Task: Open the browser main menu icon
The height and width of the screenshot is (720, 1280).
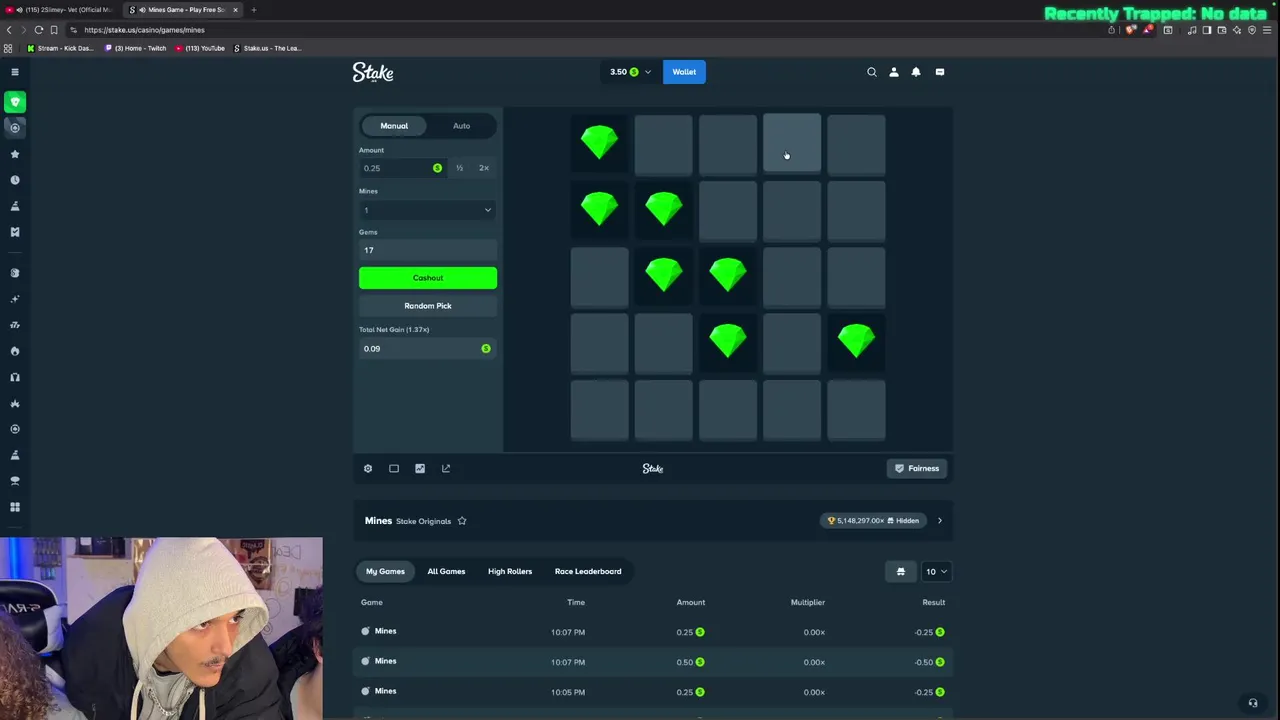Action: pyautogui.click(x=1267, y=30)
